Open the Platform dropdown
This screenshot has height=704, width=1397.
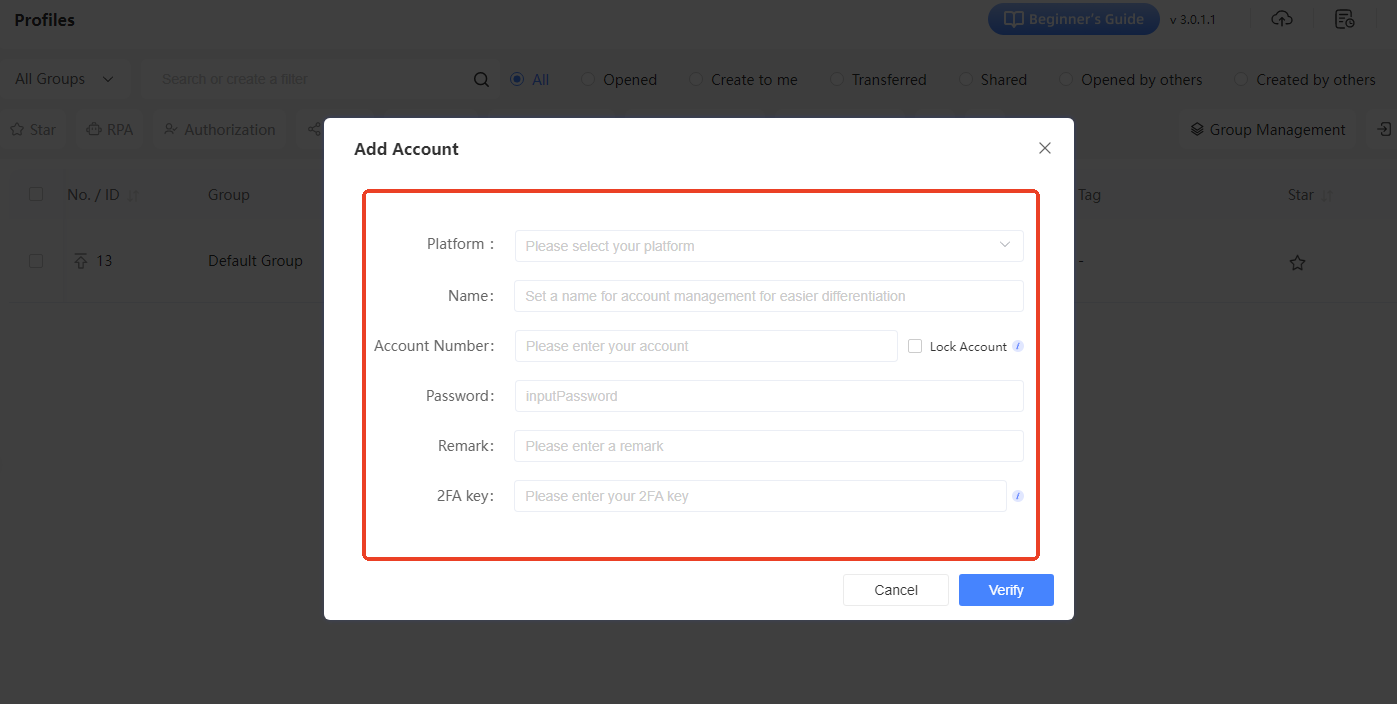(x=768, y=246)
